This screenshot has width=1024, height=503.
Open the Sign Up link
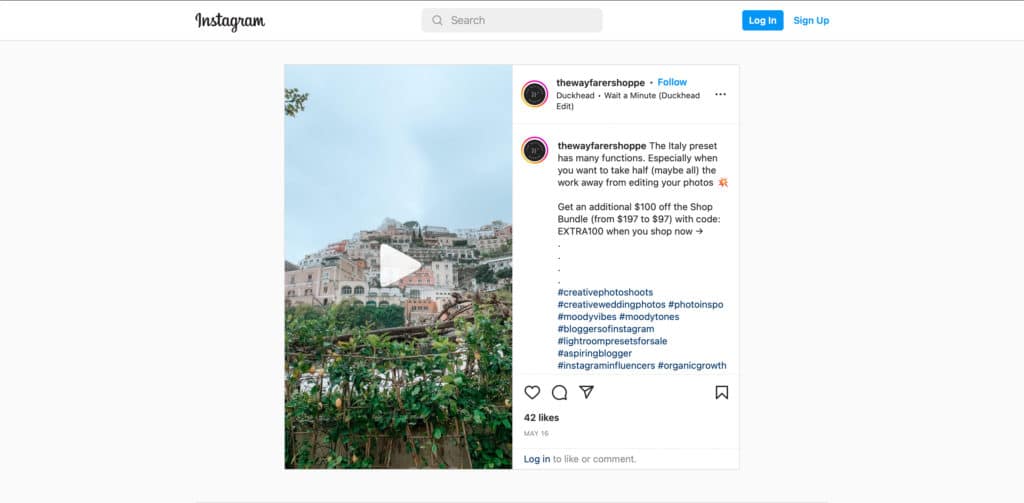click(810, 20)
